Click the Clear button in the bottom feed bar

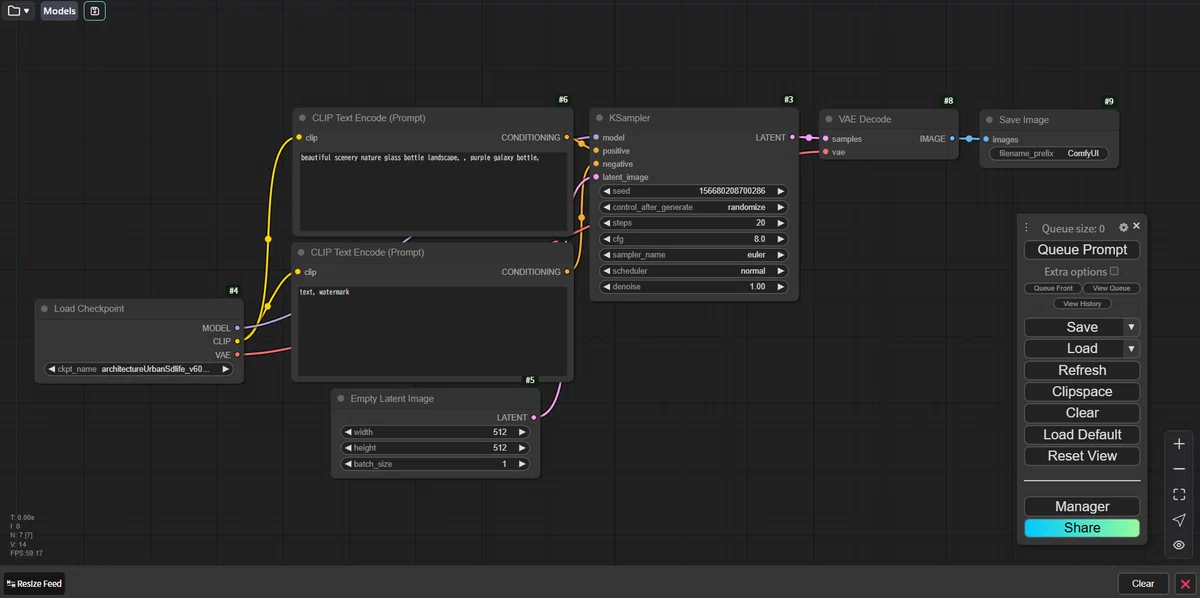click(x=1143, y=584)
